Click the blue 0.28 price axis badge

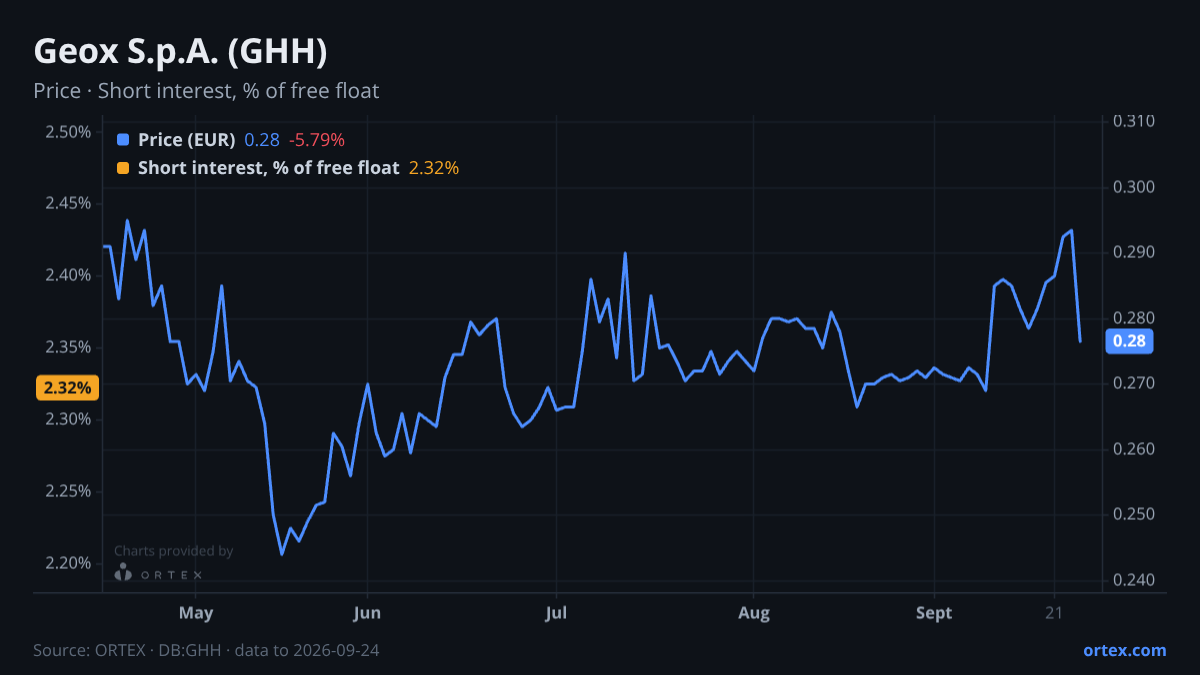1129,342
